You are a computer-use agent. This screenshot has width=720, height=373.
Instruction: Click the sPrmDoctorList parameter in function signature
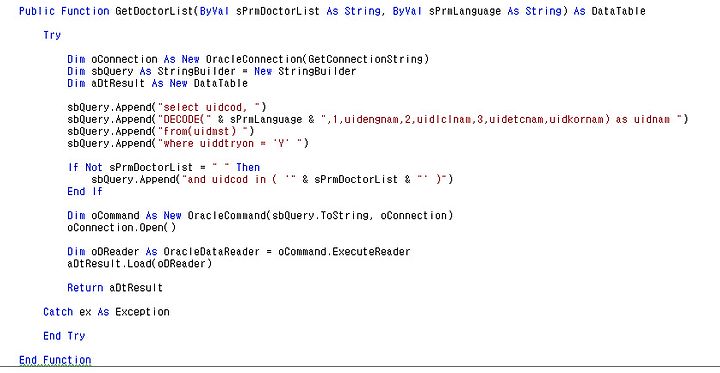(x=278, y=11)
